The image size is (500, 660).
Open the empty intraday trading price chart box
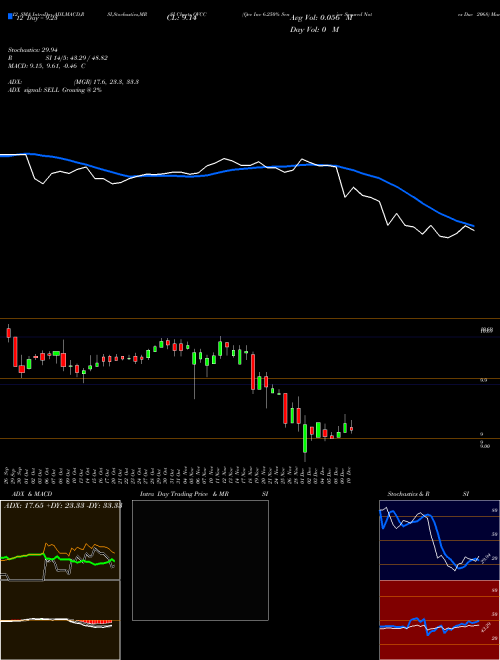tap(200, 560)
